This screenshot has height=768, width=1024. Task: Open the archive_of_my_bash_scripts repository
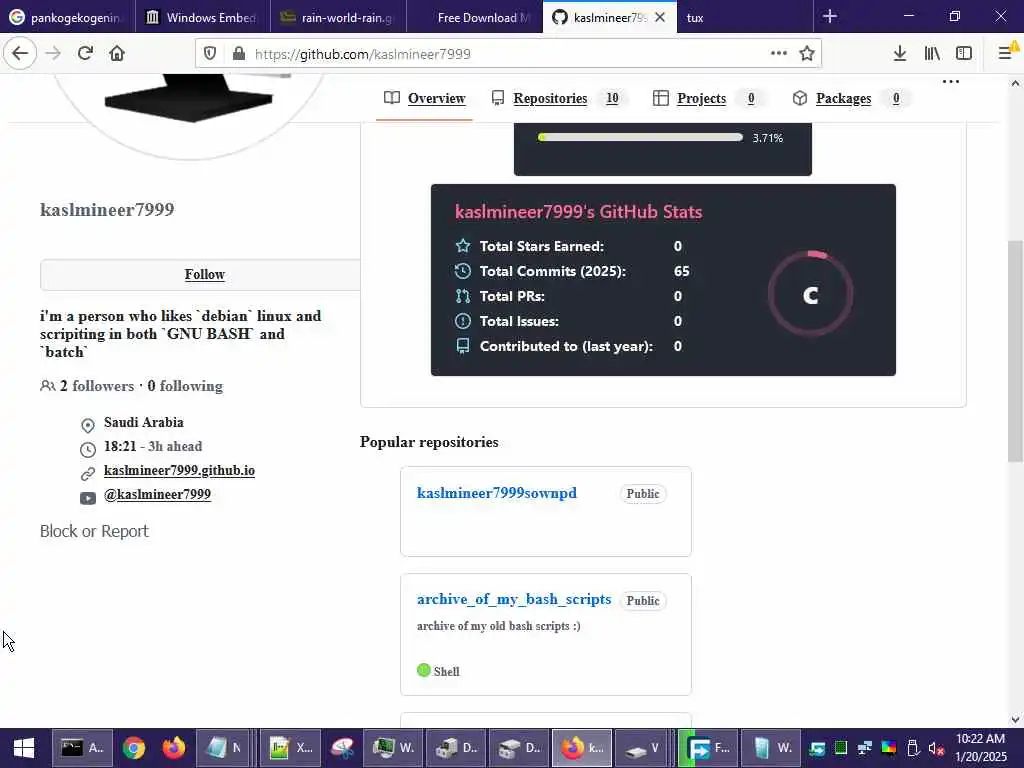514,599
